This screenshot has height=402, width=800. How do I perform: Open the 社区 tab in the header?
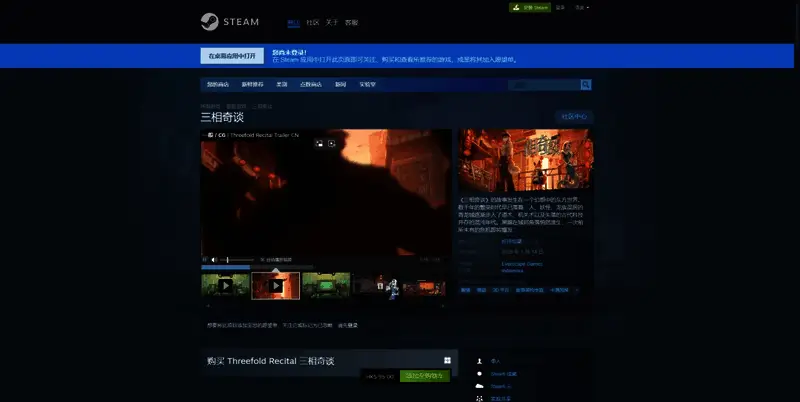(x=312, y=21)
